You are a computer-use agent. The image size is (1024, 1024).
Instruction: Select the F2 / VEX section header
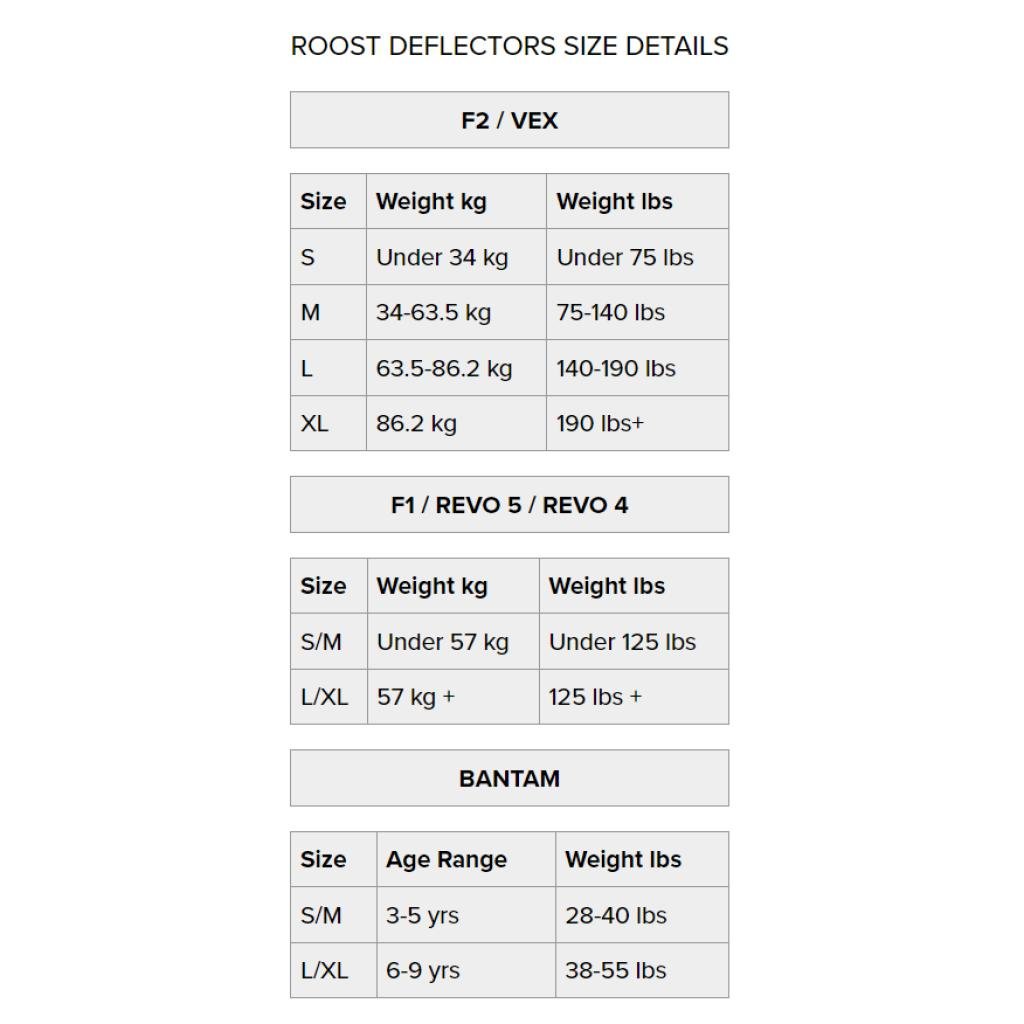(x=509, y=120)
